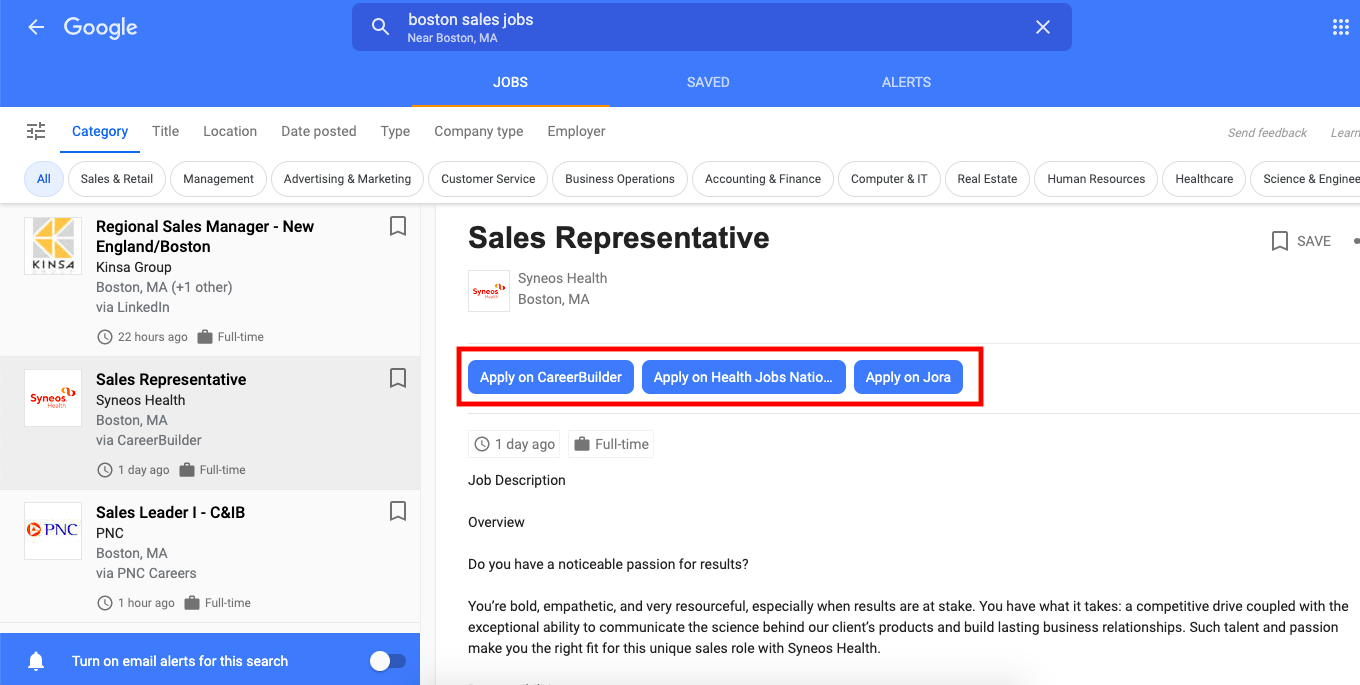The width and height of the screenshot is (1360, 685).
Task: Select the Title filter tab
Action: (x=166, y=131)
